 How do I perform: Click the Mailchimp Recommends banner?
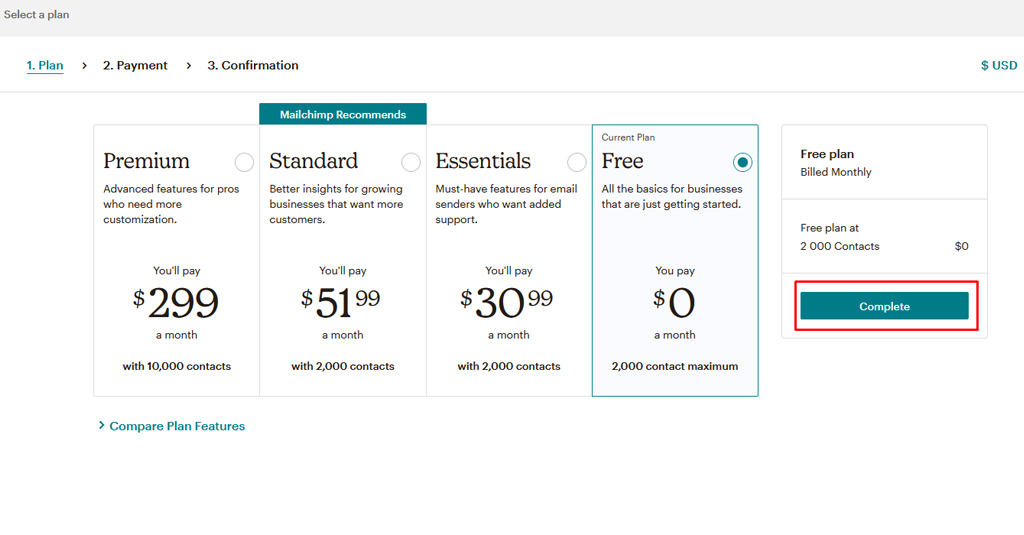coord(343,114)
